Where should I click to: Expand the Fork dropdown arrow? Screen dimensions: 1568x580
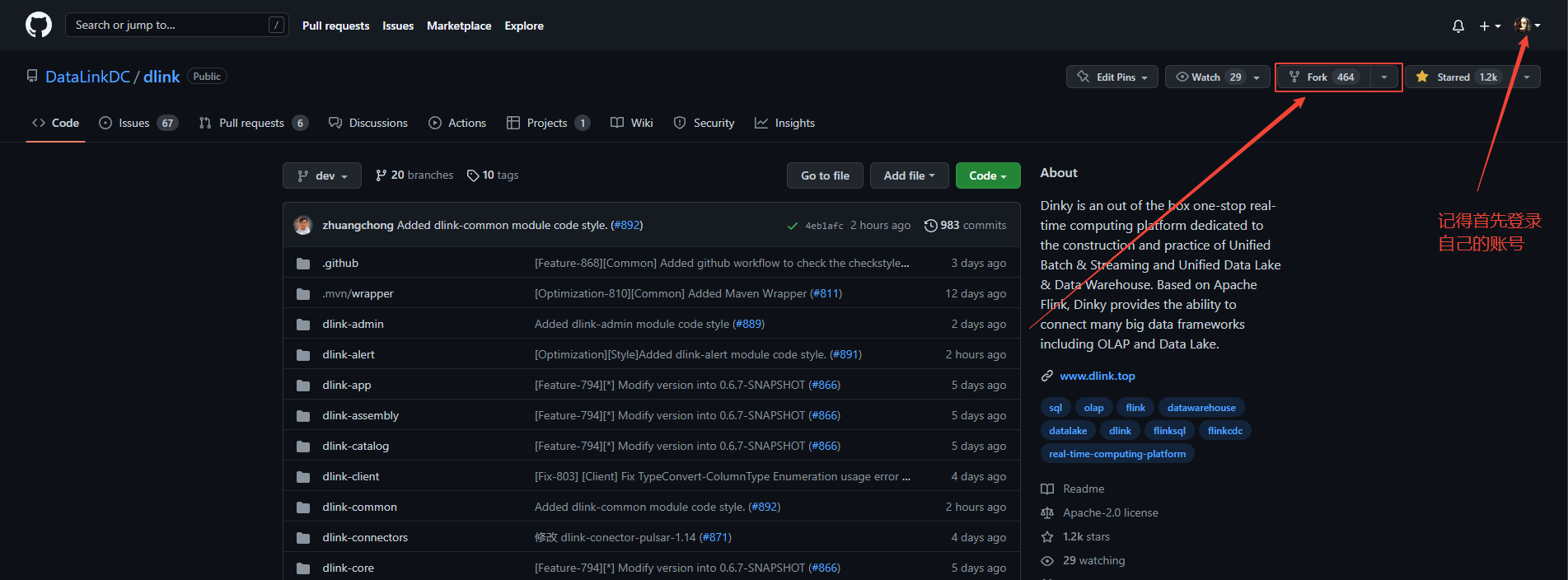(x=1384, y=77)
